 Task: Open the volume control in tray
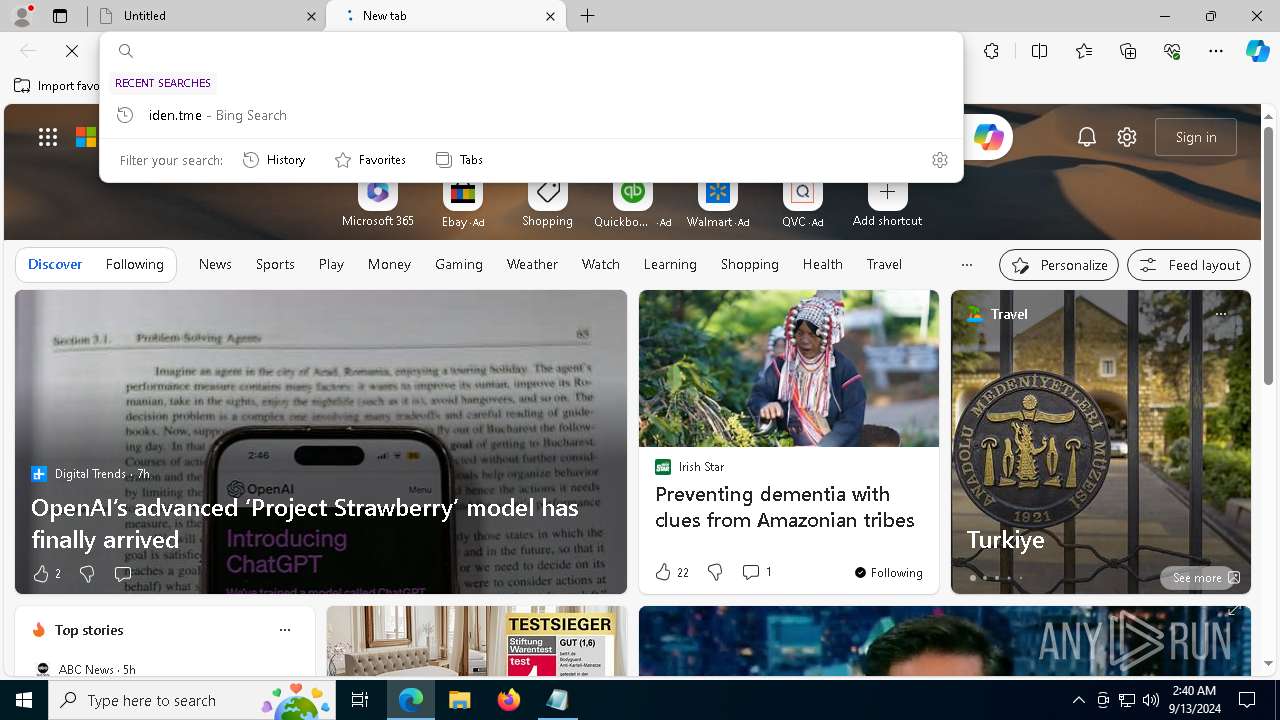[x=1150, y=700]
